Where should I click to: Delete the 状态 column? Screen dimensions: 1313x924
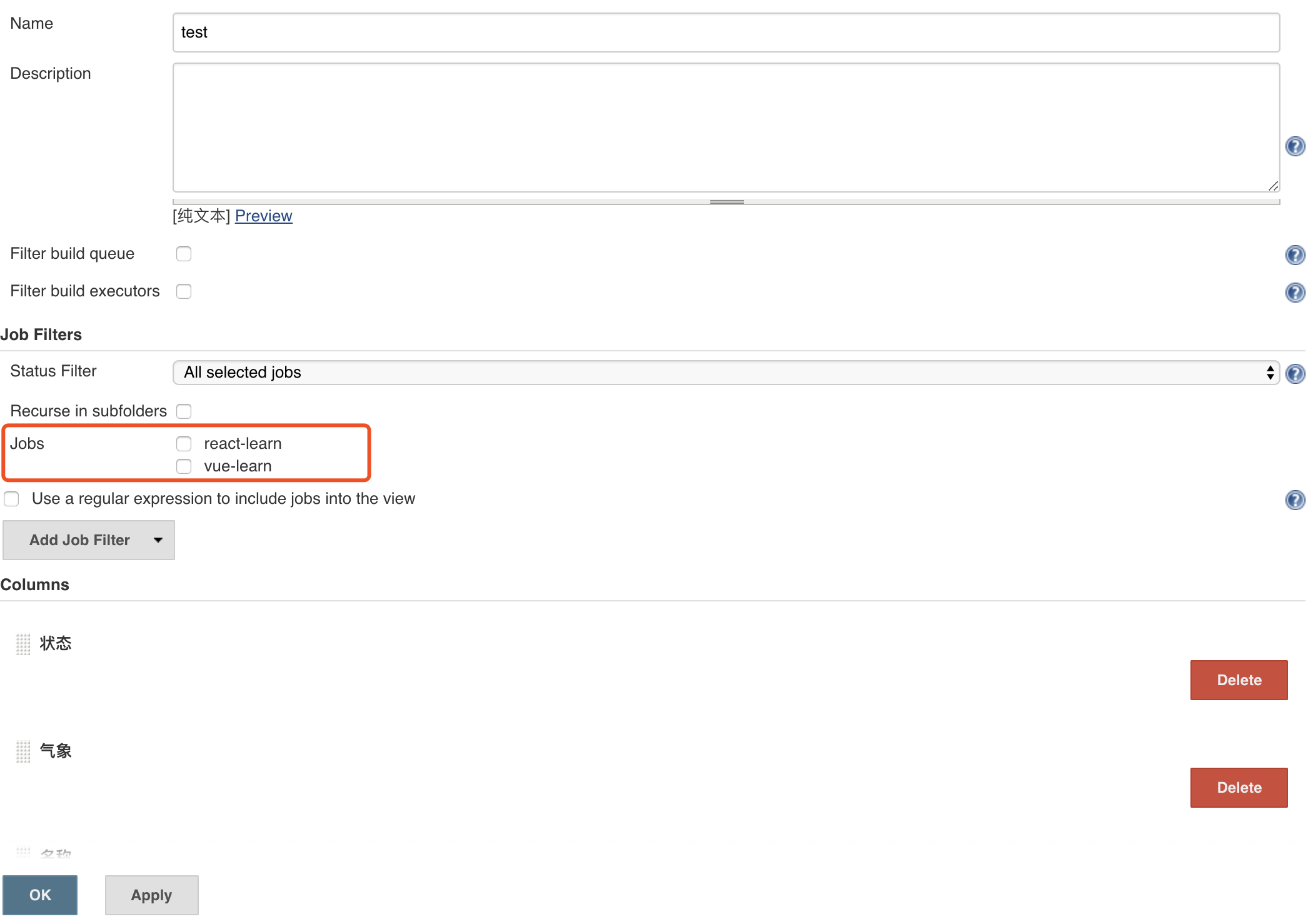pos(1238,680)
